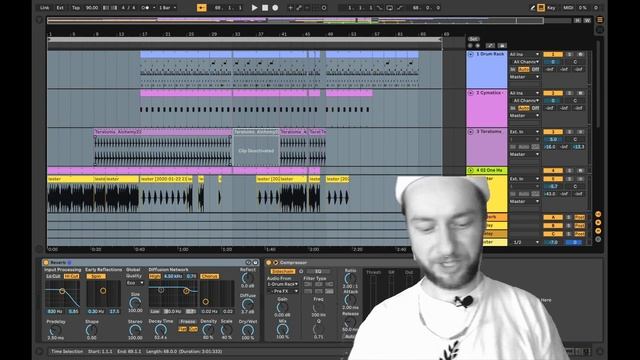
Task: Set Drum Rack monitoring to Auto
Action: click(524, 69)
